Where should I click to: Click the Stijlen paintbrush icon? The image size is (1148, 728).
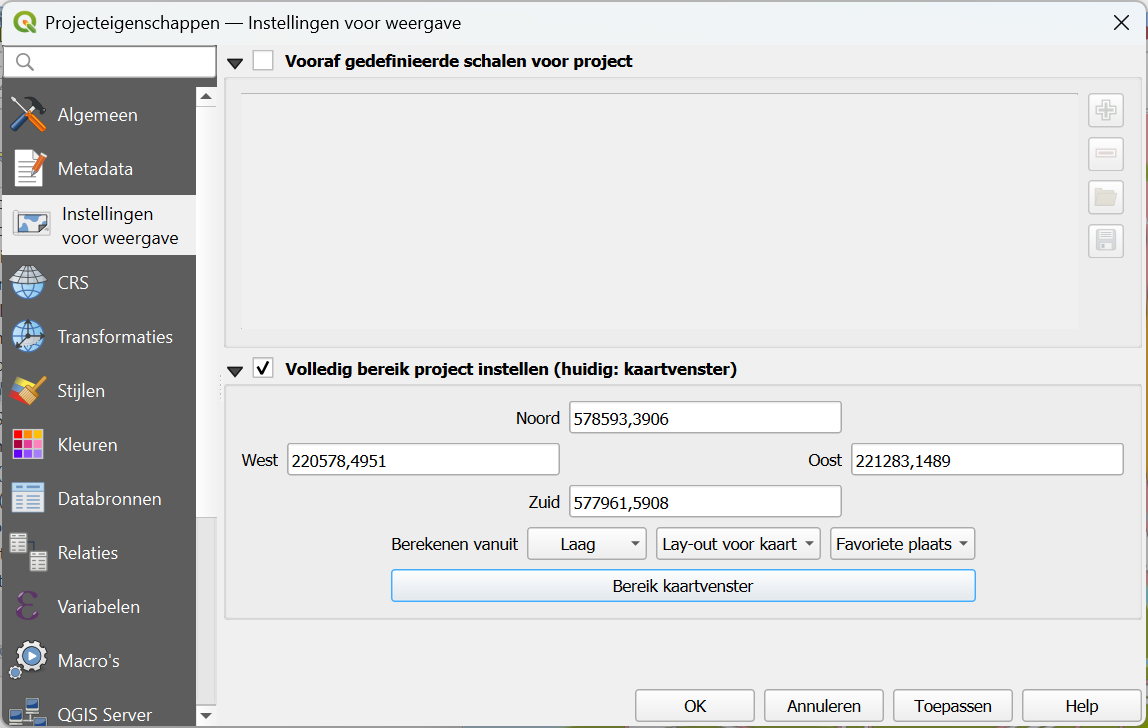[28, 391]
